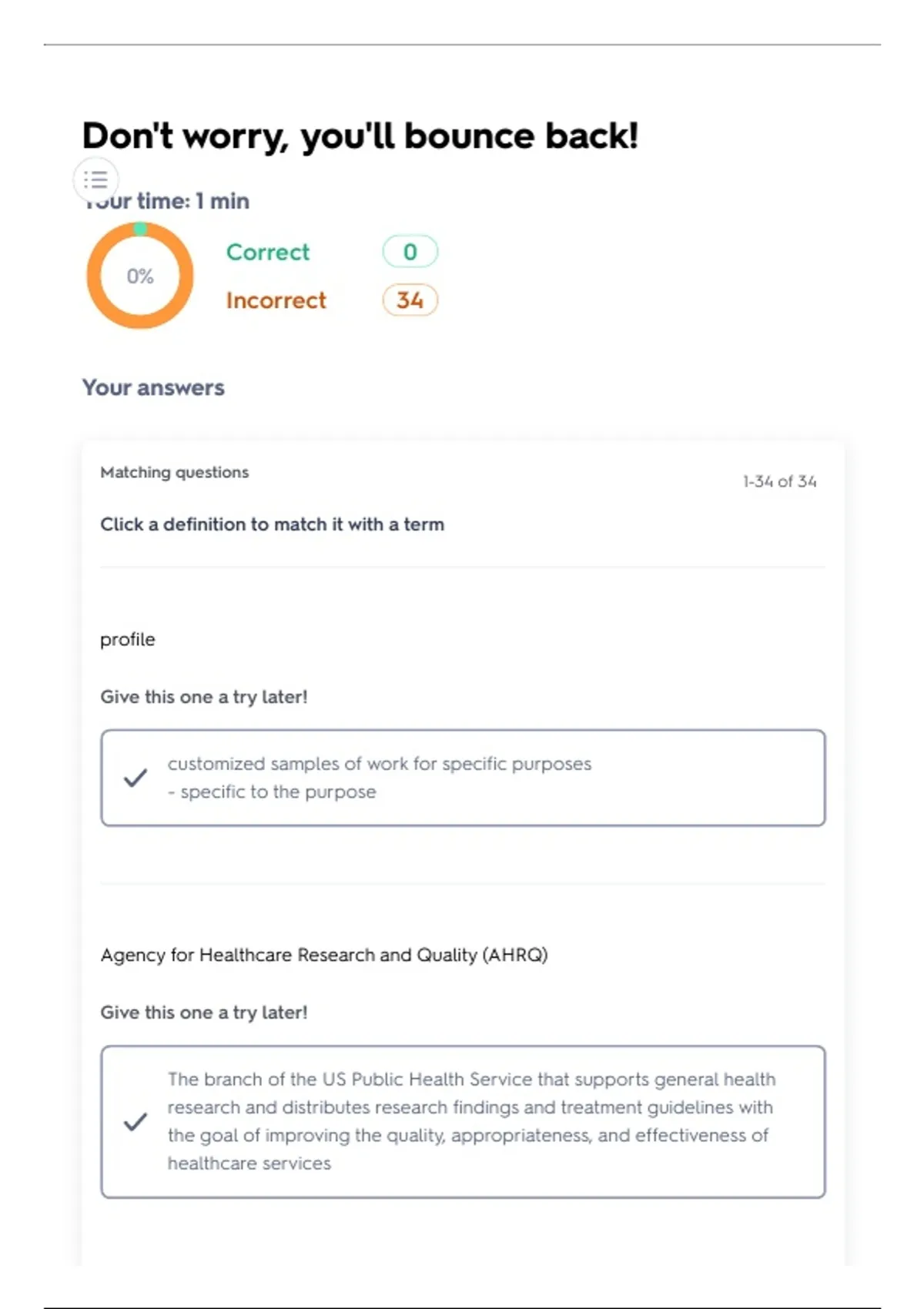Click the checkmark icon in the profile definition box
Image resolution: width=924 pixels, height=1309 pixels.
coord(136,778)
